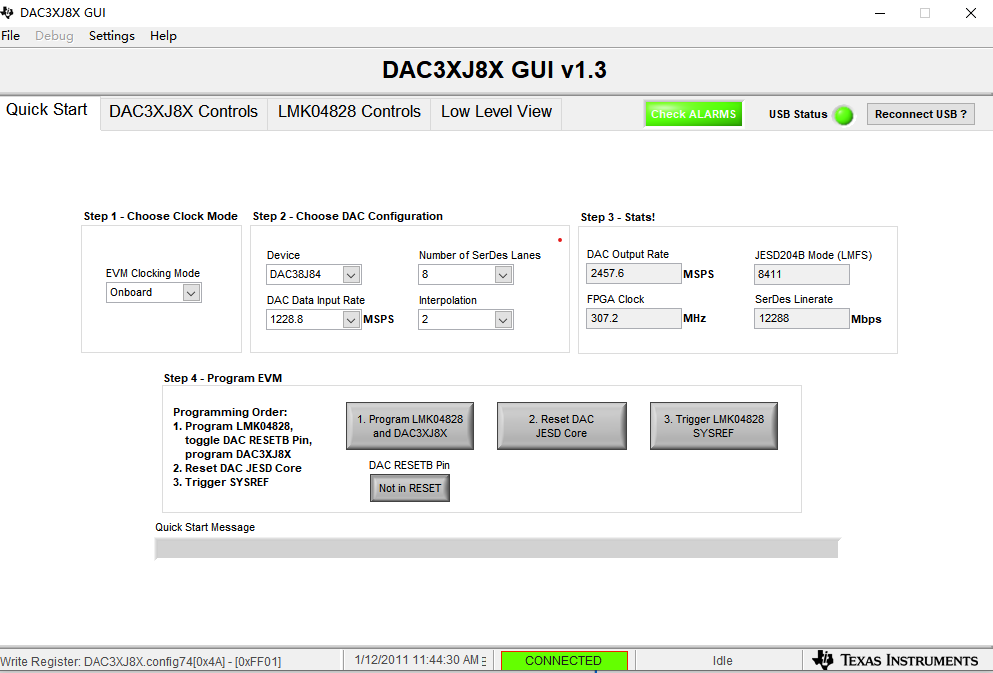Click the green Check ALARMS button

pyautogui.click(x=693, y=114)
